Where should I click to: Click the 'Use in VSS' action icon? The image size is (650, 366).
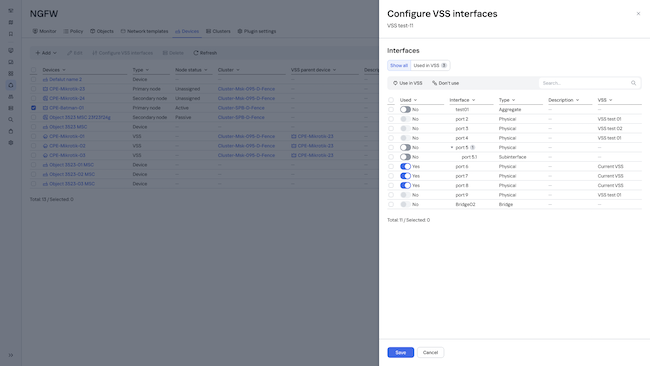[395, 83]
